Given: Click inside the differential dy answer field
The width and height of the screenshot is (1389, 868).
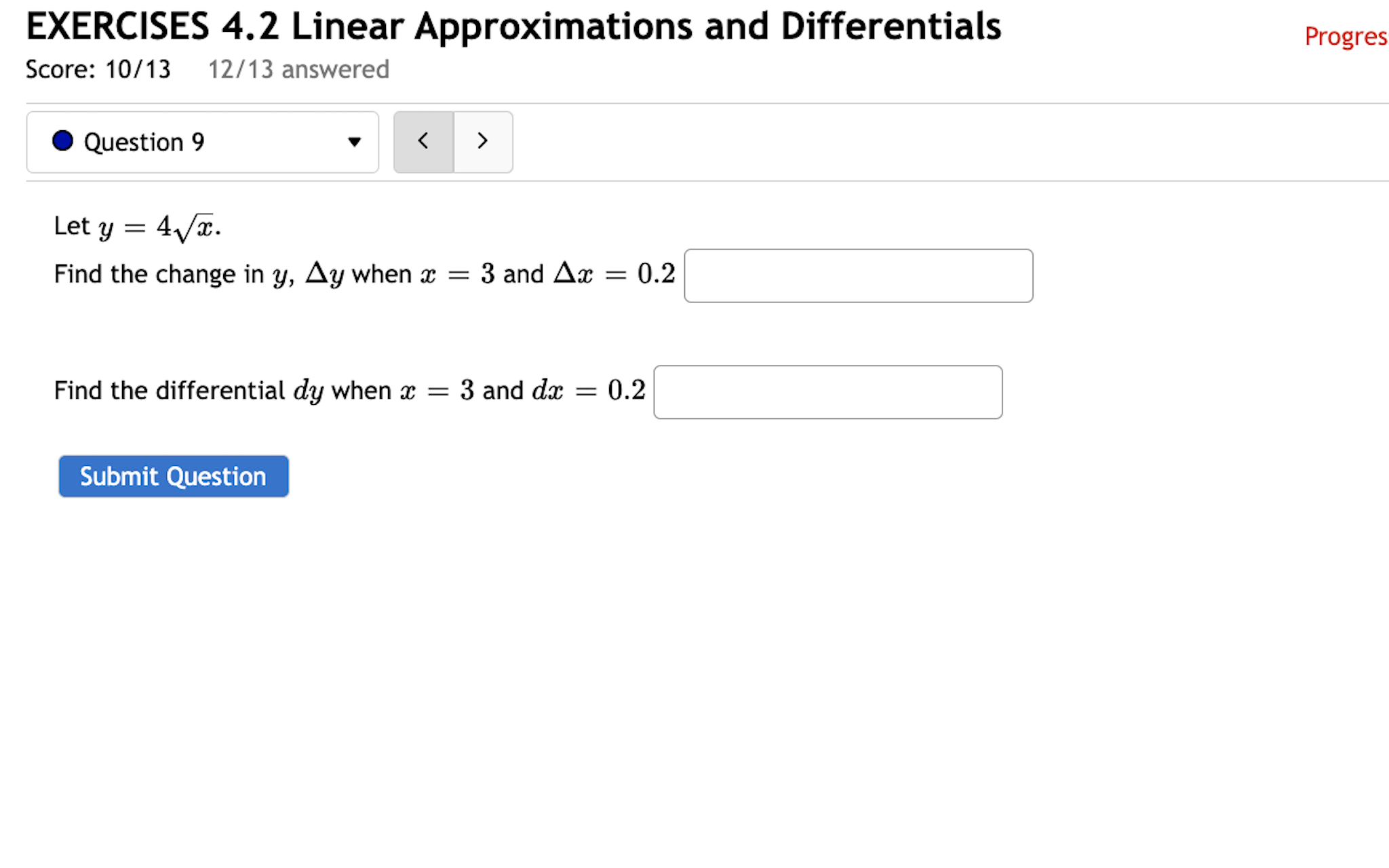Looking at the screenshot, I should tap(827, 392).
